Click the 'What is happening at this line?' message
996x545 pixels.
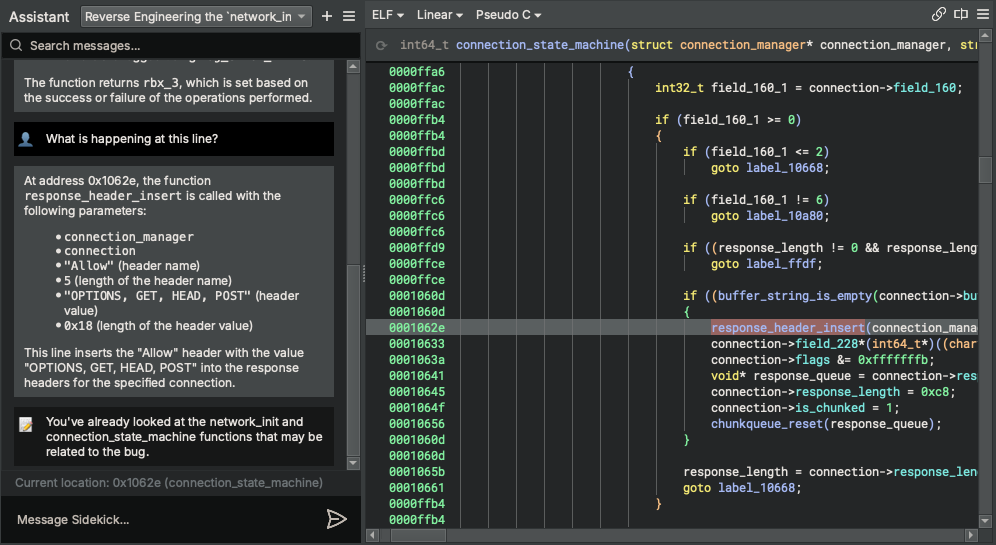point(173,139)
